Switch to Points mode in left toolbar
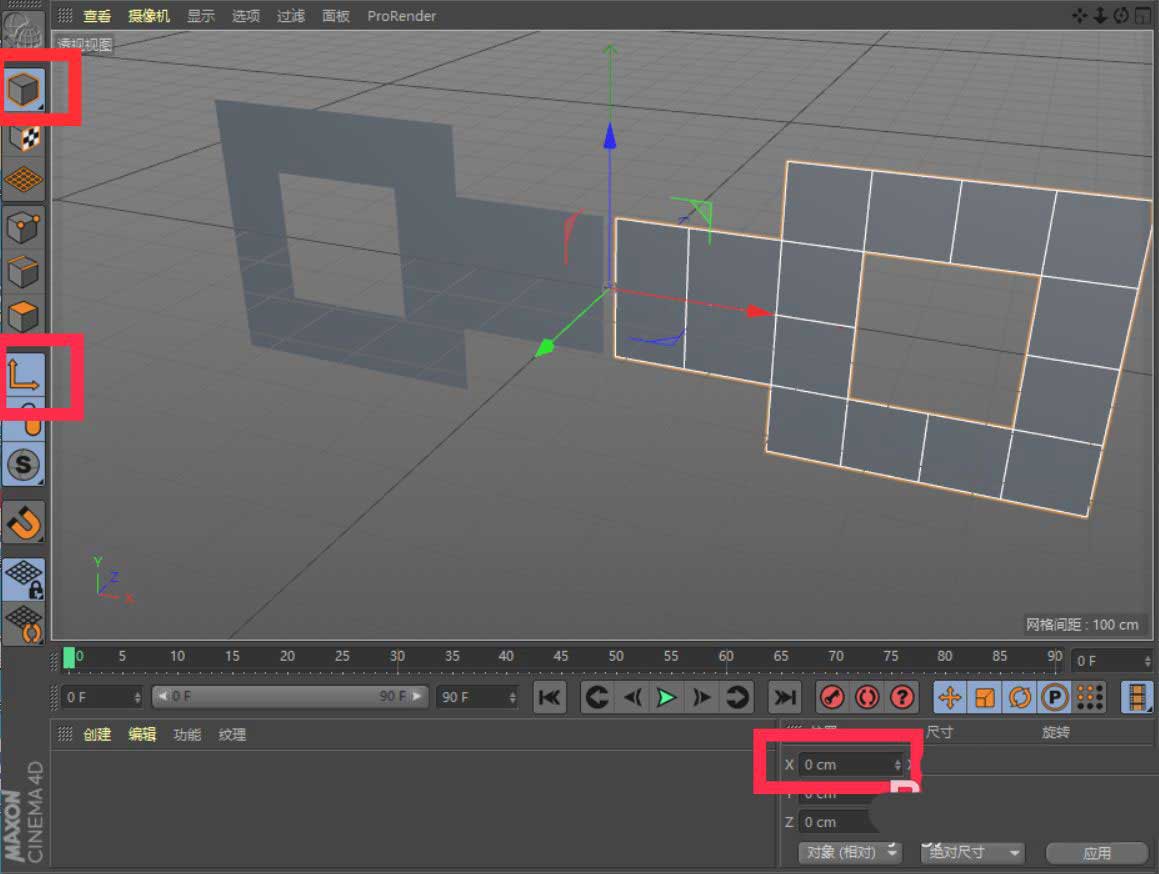Image resolution: width=1159 pixels, height=874 pixels. coord(23,227)
